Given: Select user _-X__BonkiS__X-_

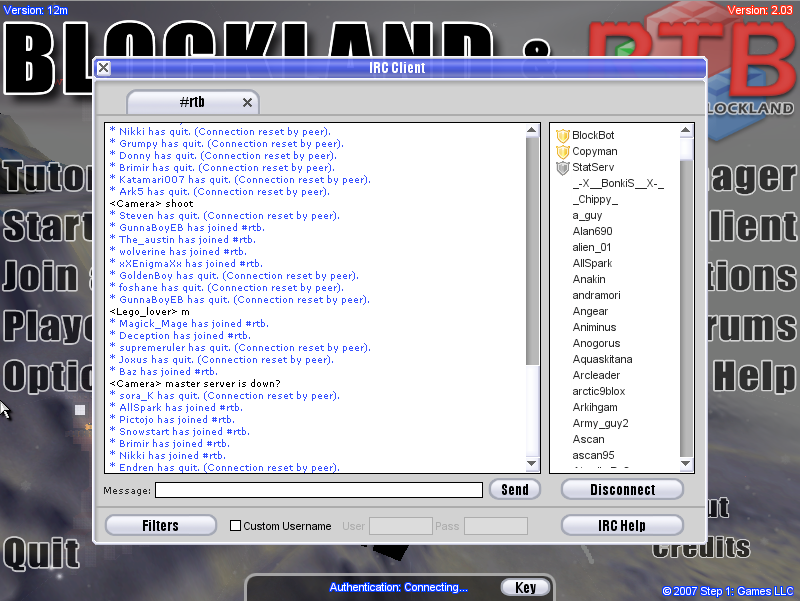Looking at the screenshot, I should 618,183.
